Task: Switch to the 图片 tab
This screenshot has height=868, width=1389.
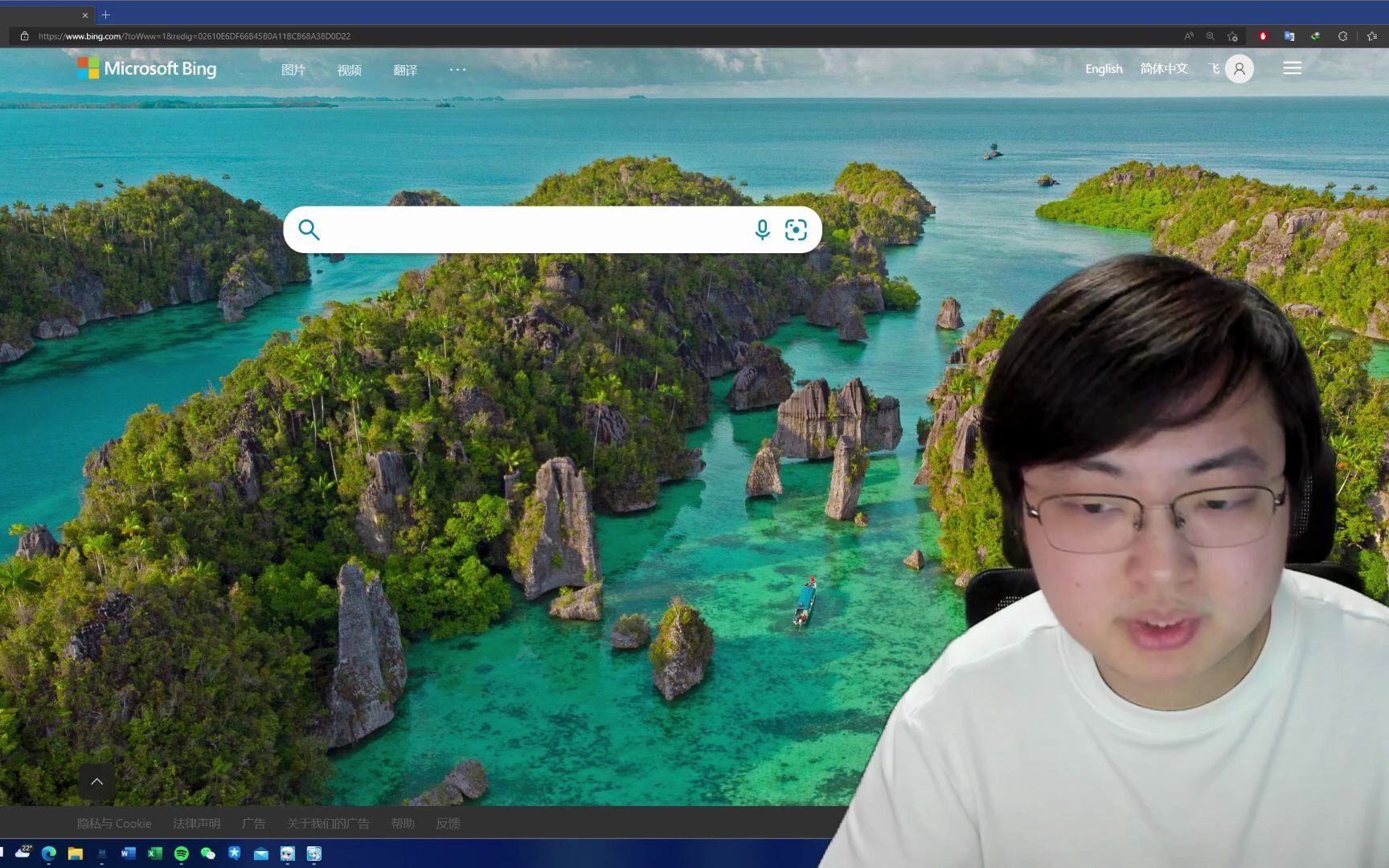Action: (x=293, y=70)
